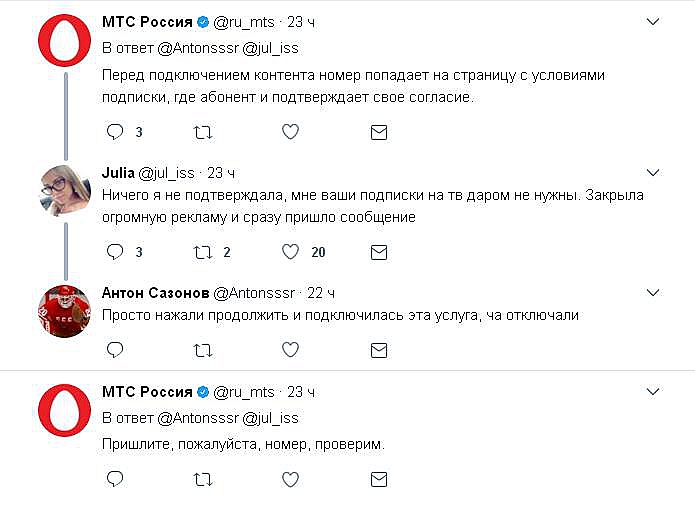The height and width of the screenshot is (512, 695).
Task: Open the chevron menu on Julia's tweet
Action: point(653,172)
